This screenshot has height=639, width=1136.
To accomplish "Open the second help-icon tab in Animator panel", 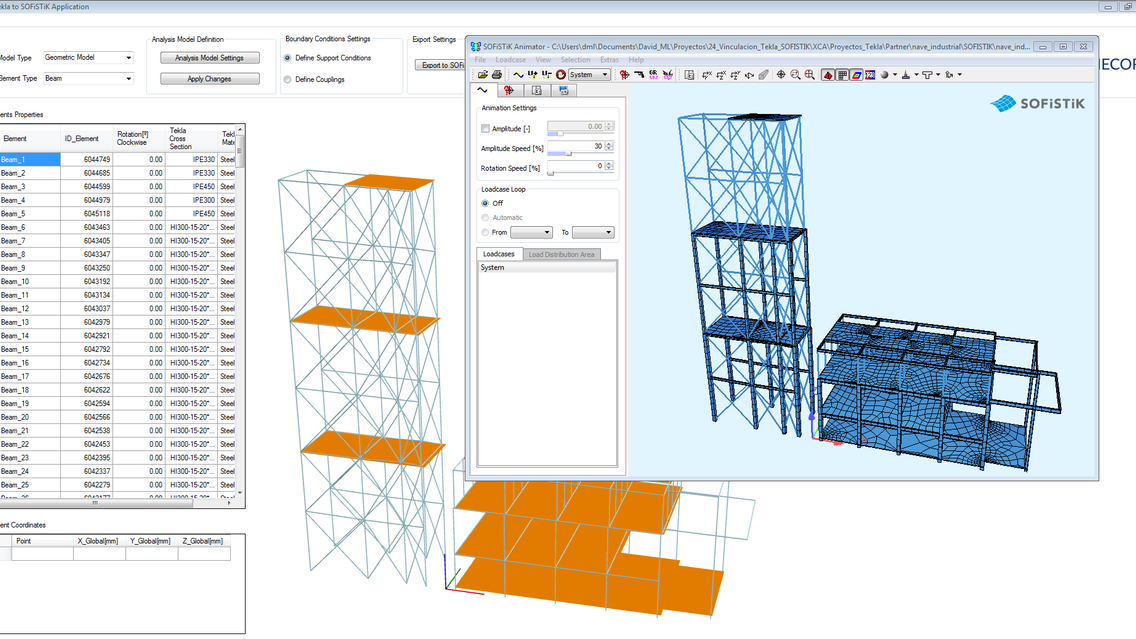I will [x=509, y=91].
